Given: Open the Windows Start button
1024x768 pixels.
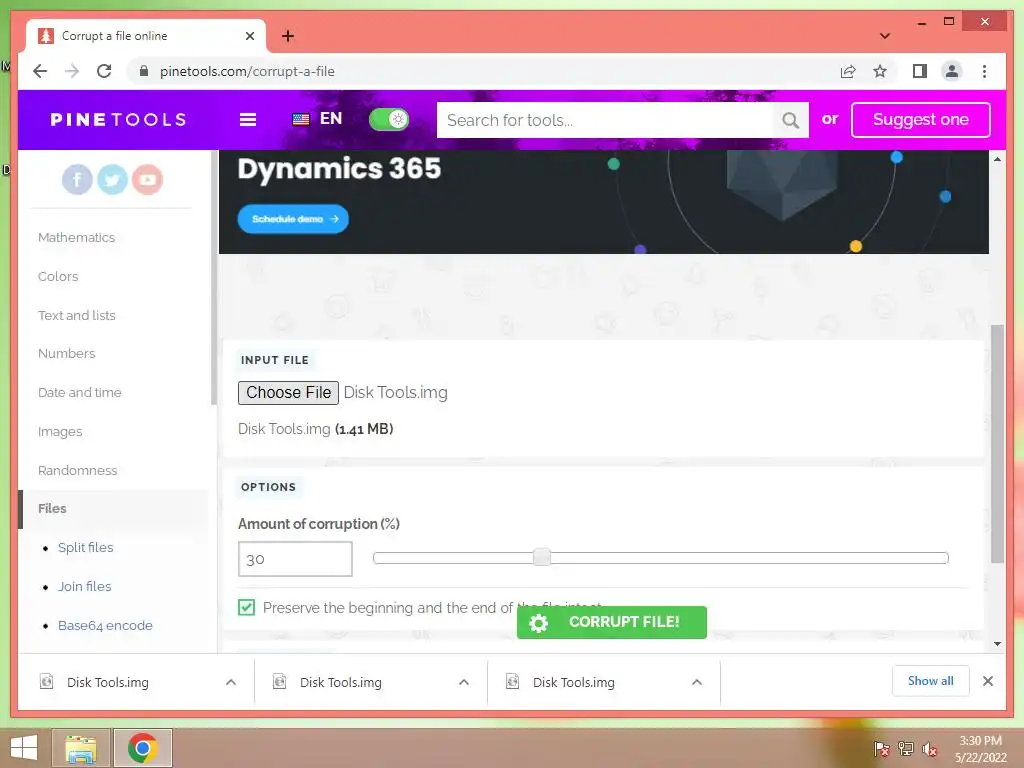Looking at the screenshot, I should (24, 748).
